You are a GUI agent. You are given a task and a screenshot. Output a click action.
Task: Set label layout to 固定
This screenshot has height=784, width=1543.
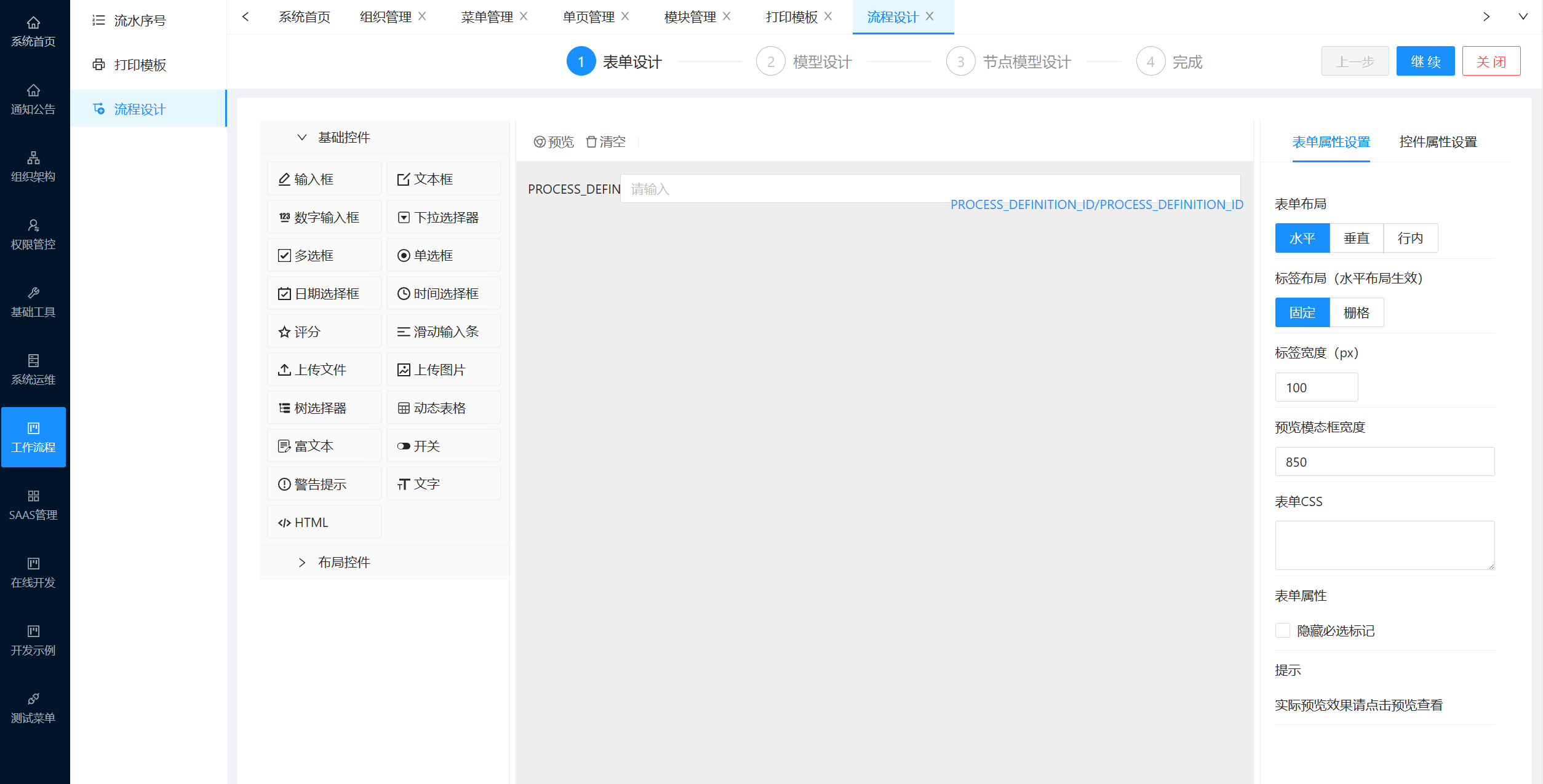click(x=1302, y=312)
